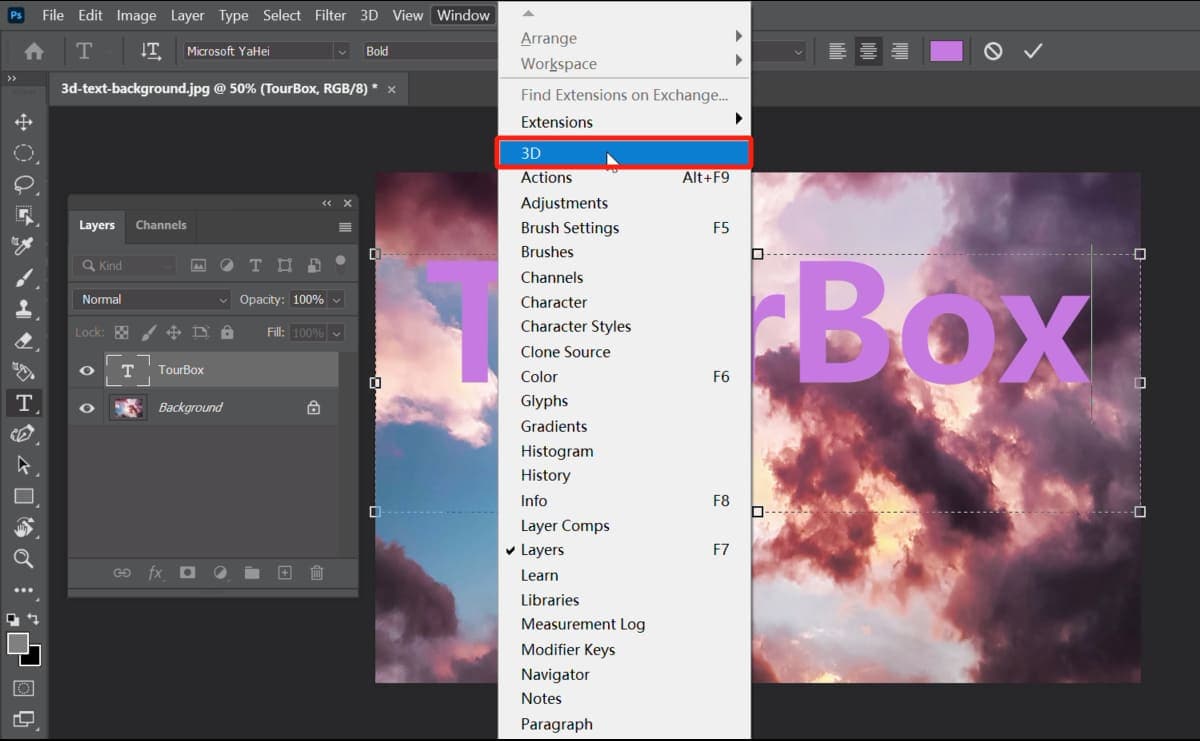Screen dimensions: 1200x741
Task: Select the Move tool
Action: pyautogui.click(x=23, y=122)
